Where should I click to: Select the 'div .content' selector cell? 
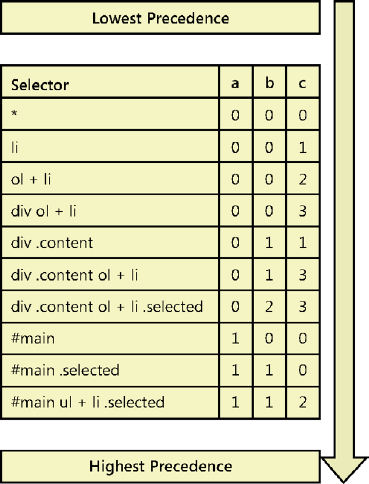click(110, 243)
